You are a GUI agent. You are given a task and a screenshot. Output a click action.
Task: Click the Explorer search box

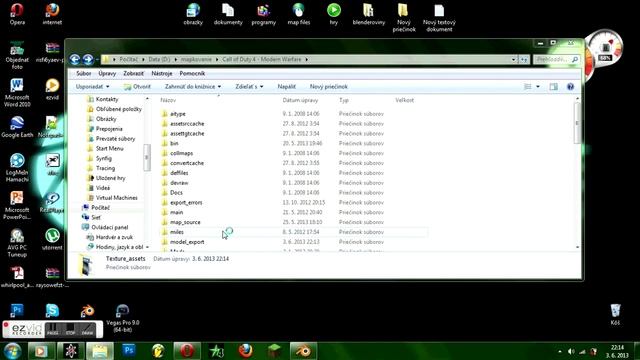coord(557,60)
